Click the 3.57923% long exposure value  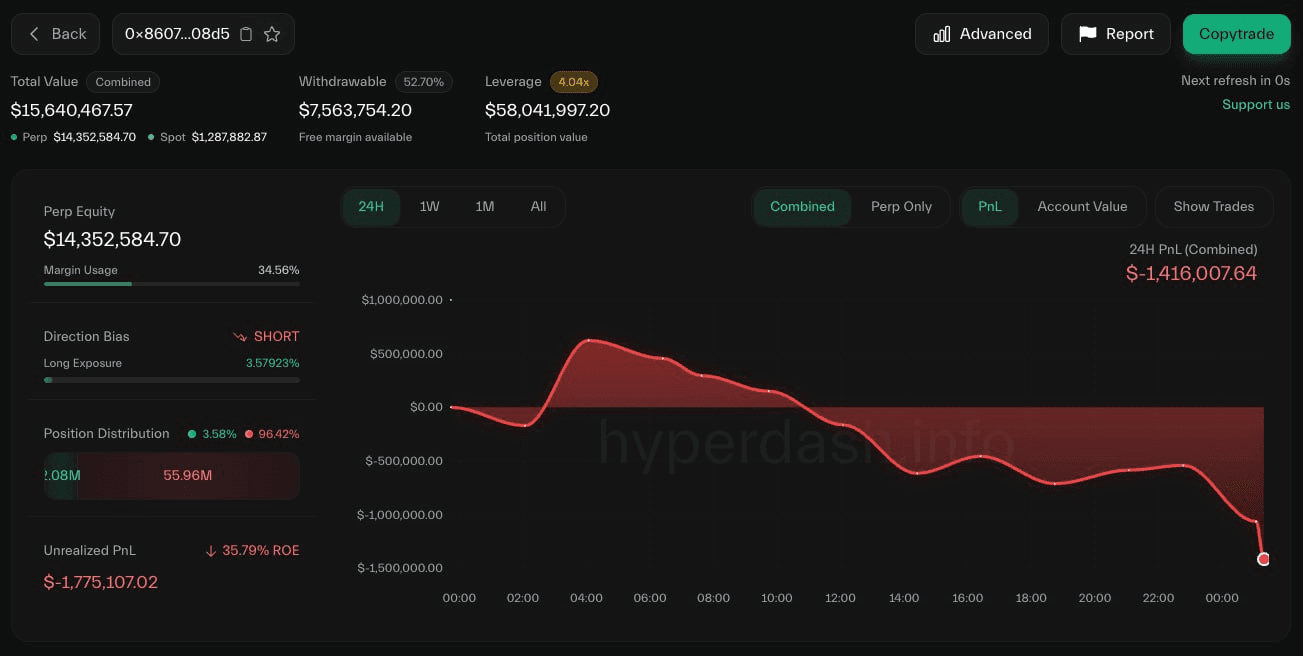273,363
